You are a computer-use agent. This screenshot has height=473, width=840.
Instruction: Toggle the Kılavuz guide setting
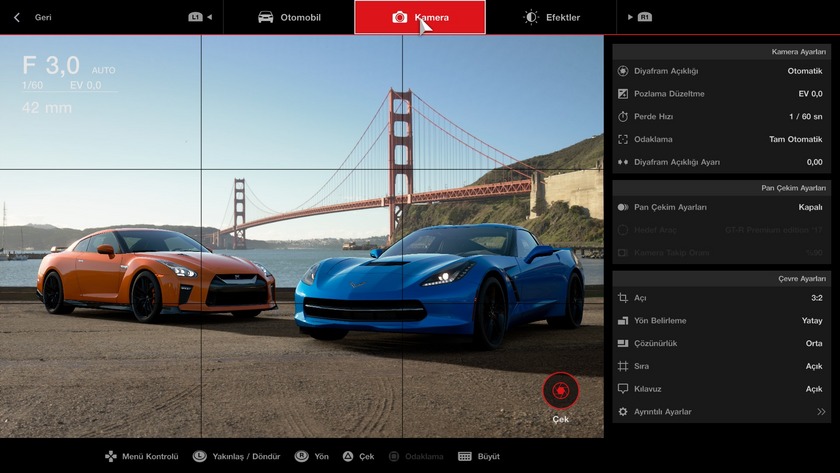(721, 389)
